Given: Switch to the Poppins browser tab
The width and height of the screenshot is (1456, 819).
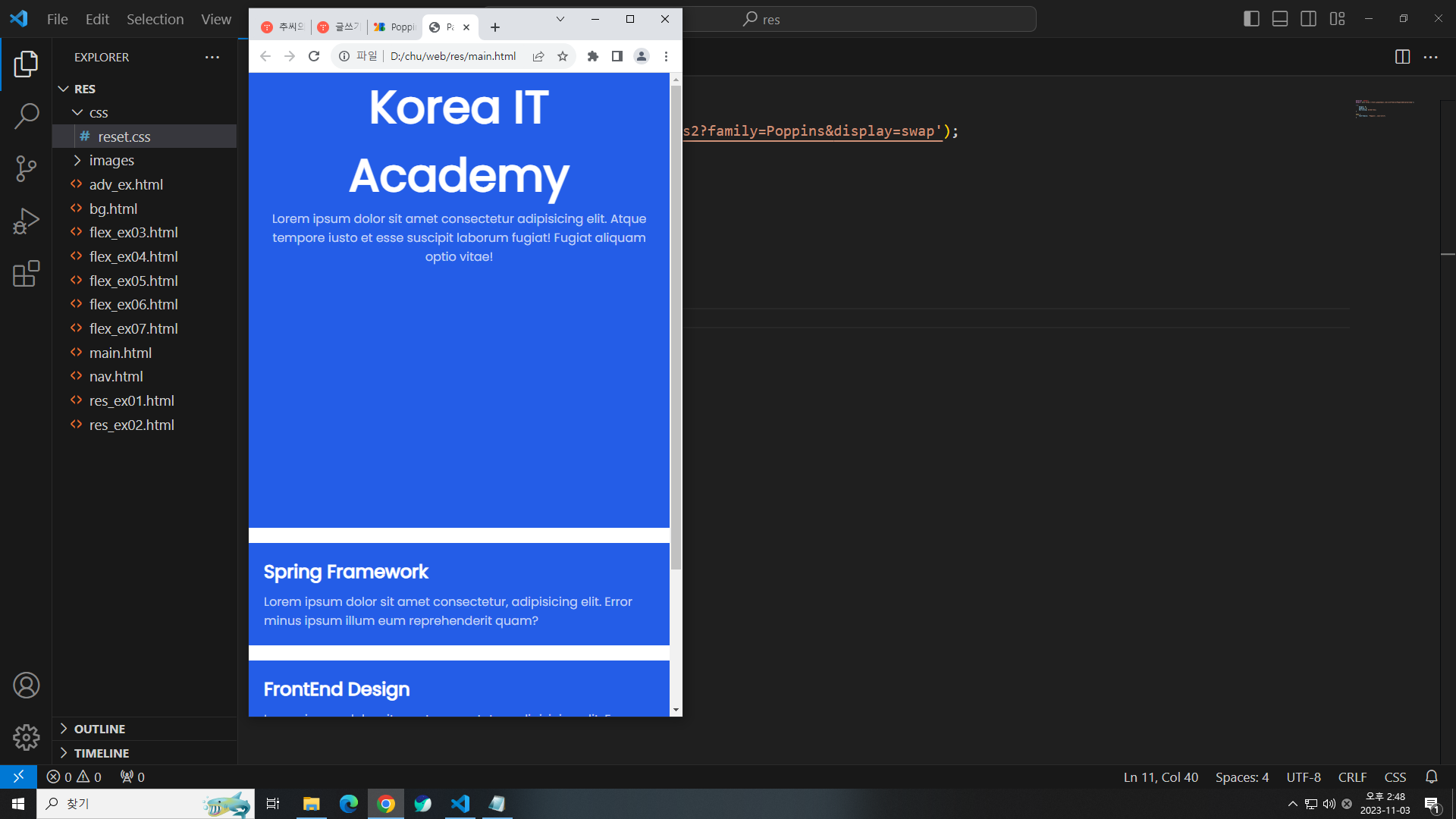Looking at the screenshot, I should pyautogui.click(x=395, y=27).
